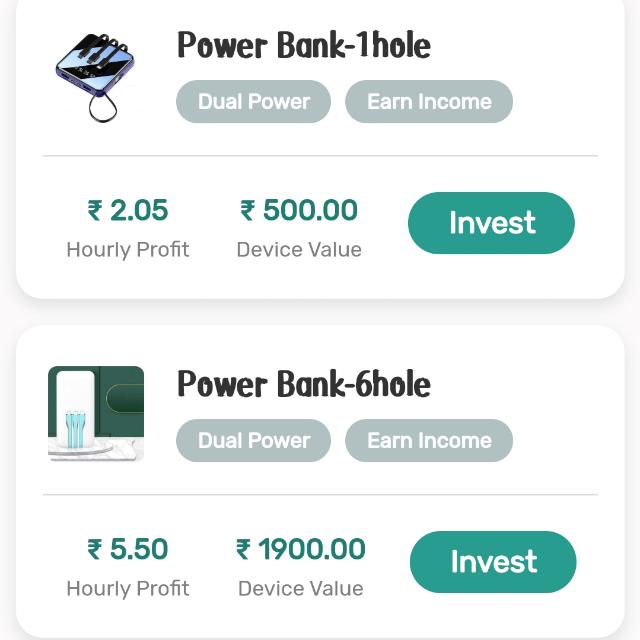Tap Dual Power tag on Power Bank-6hole
640x640 pixels.
pyautogui.click(x=253, y=441)
